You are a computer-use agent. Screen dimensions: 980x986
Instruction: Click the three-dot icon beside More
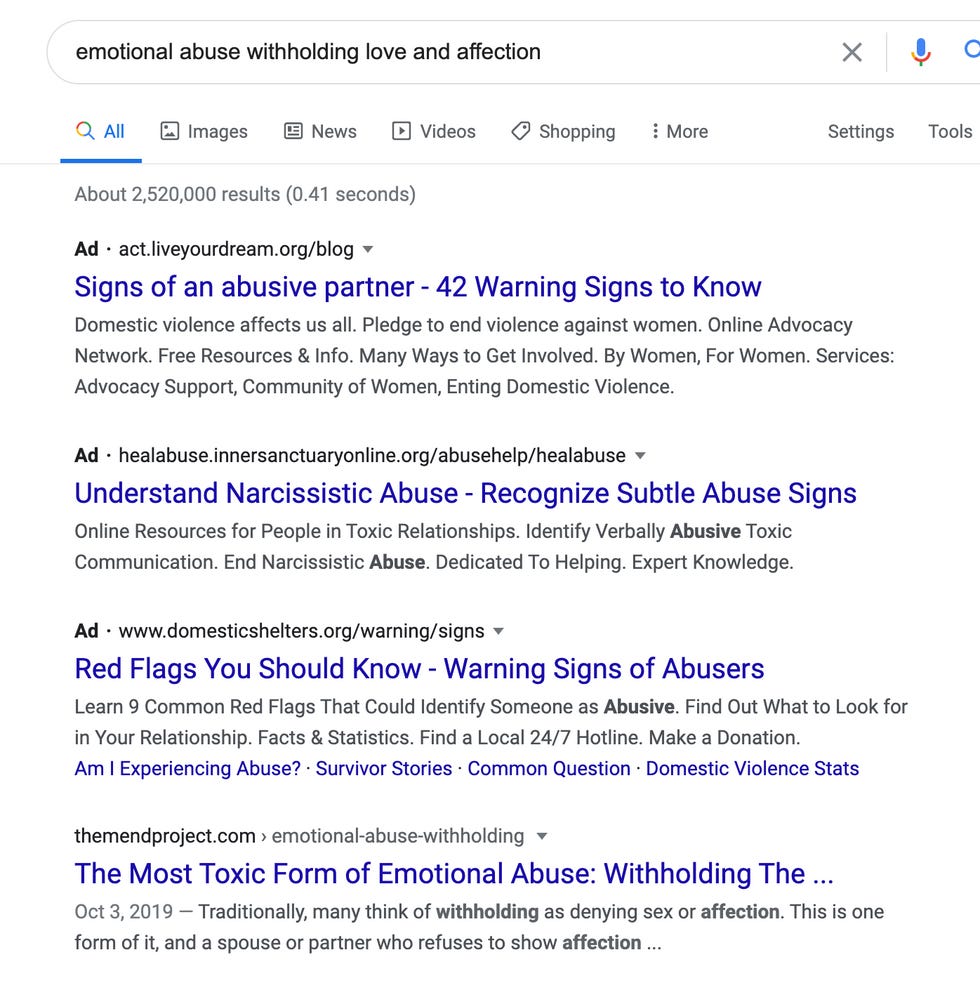(655, 131)
